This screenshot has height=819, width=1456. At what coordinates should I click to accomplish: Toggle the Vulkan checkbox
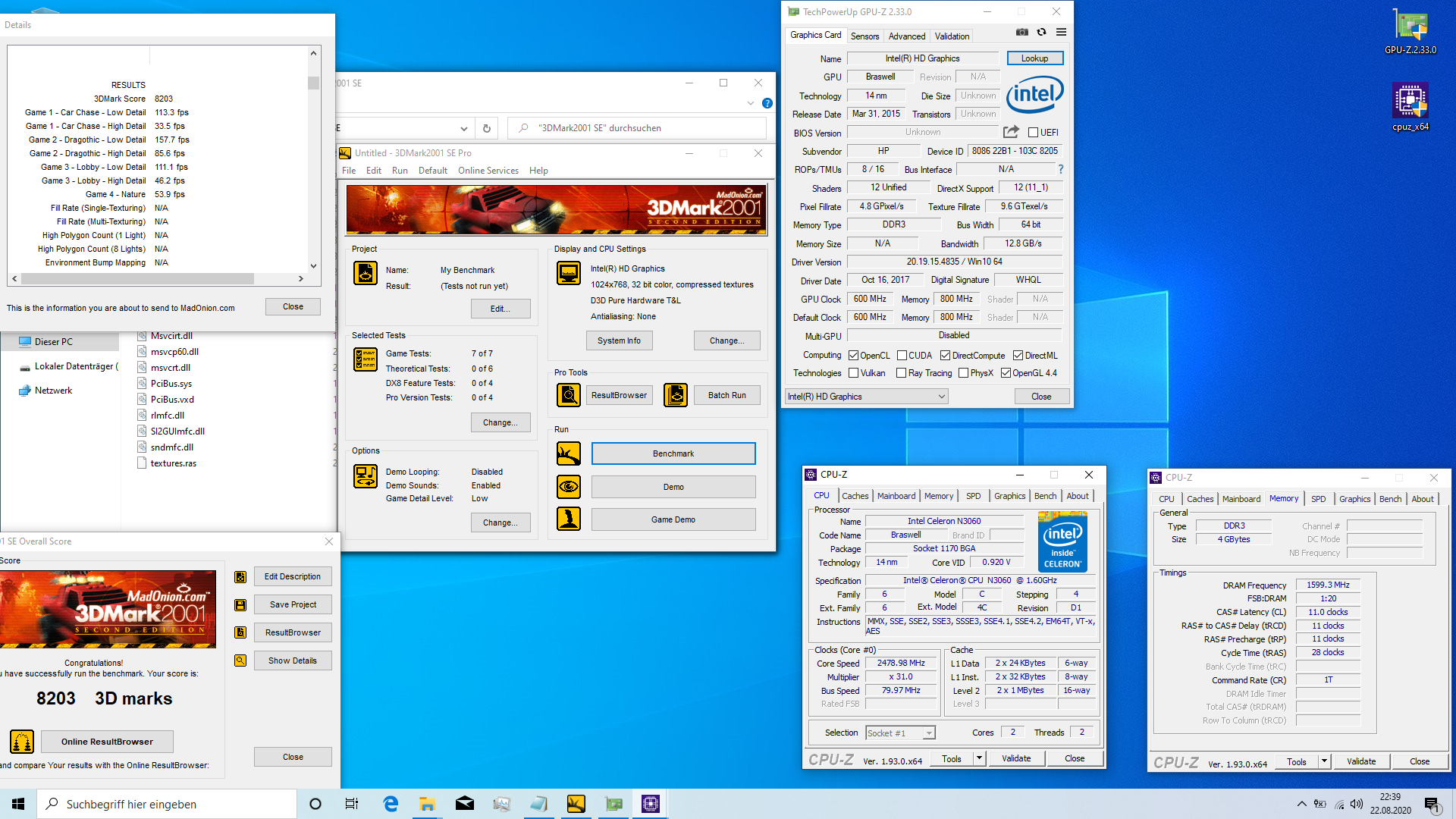pos(854,373)
